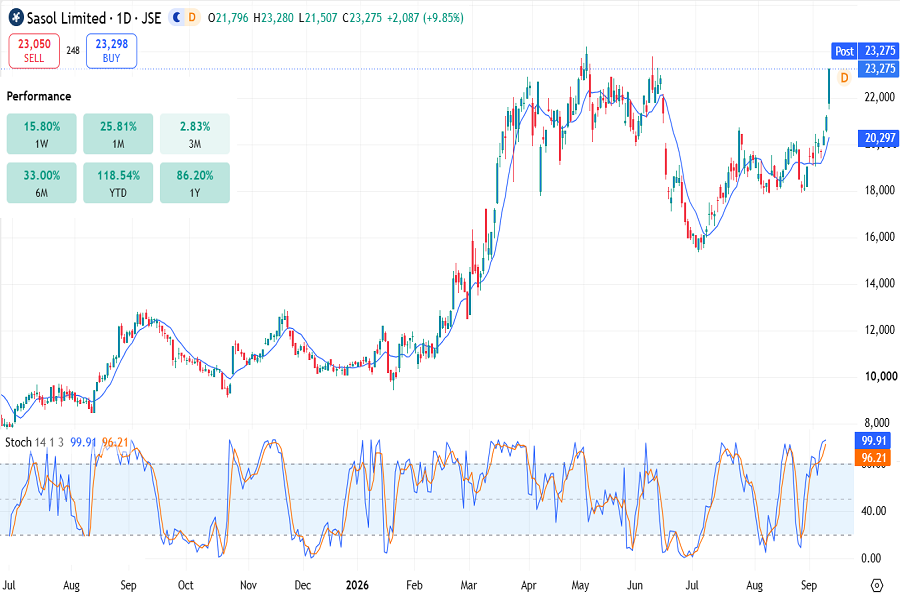Click the Feb label on time axis
Viewport: 900px width, 600px height.
coord(414,585)
